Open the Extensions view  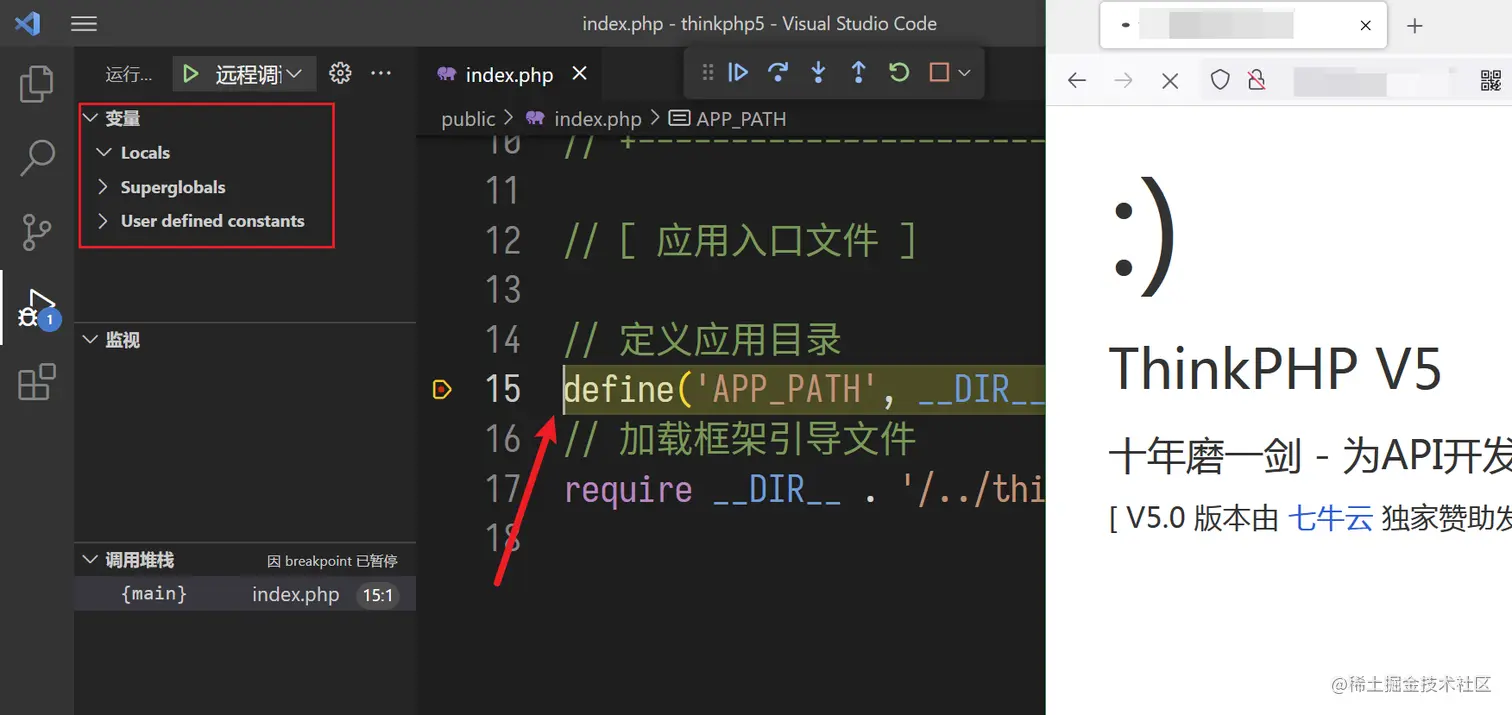[37, 382]
